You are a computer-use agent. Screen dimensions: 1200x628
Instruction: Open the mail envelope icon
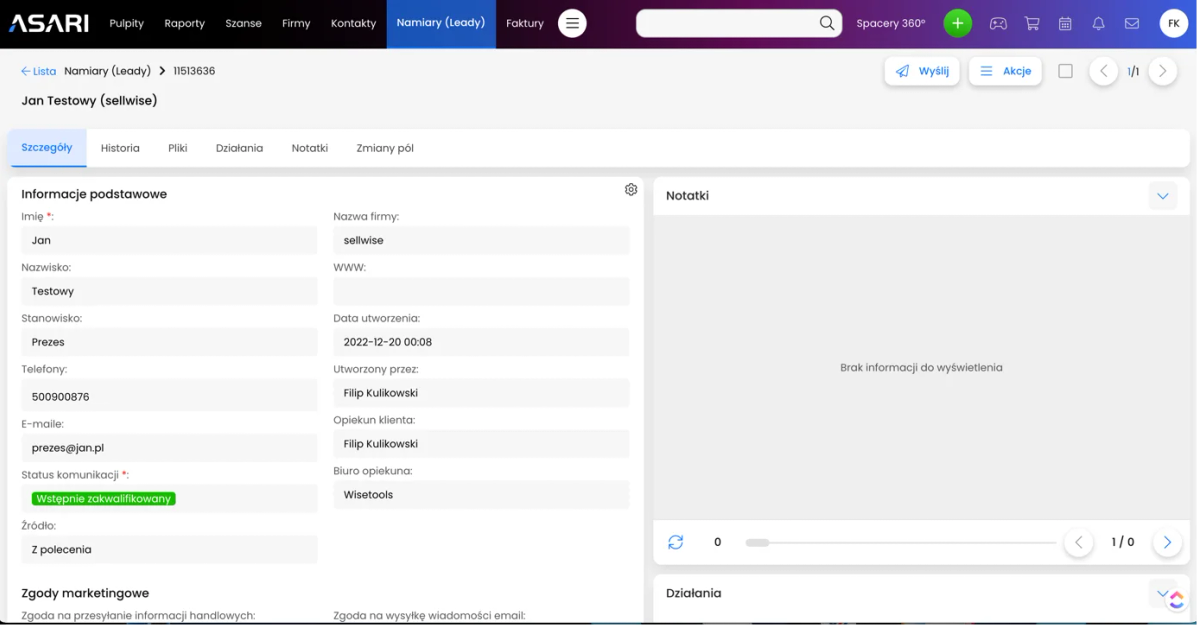1132,23
